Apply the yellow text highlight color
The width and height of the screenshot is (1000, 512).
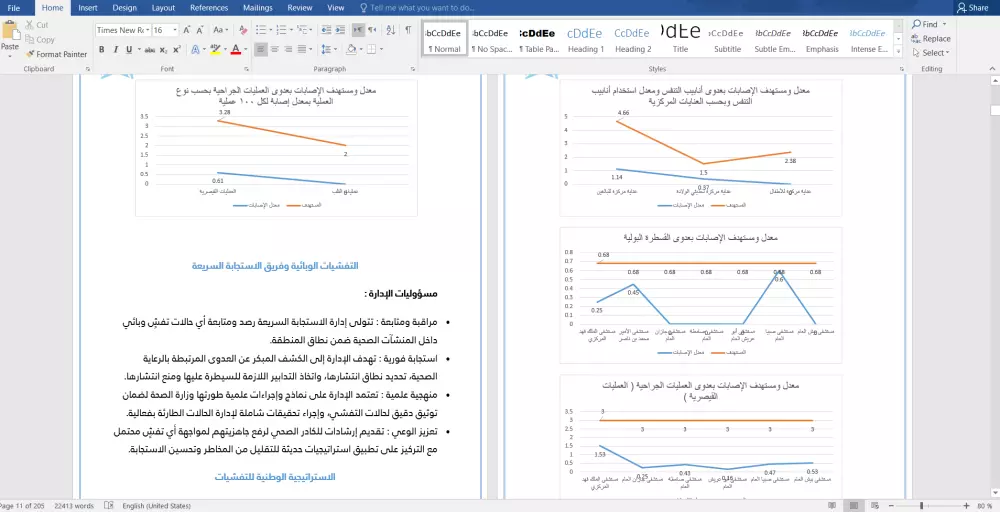[x=215, y=50]
